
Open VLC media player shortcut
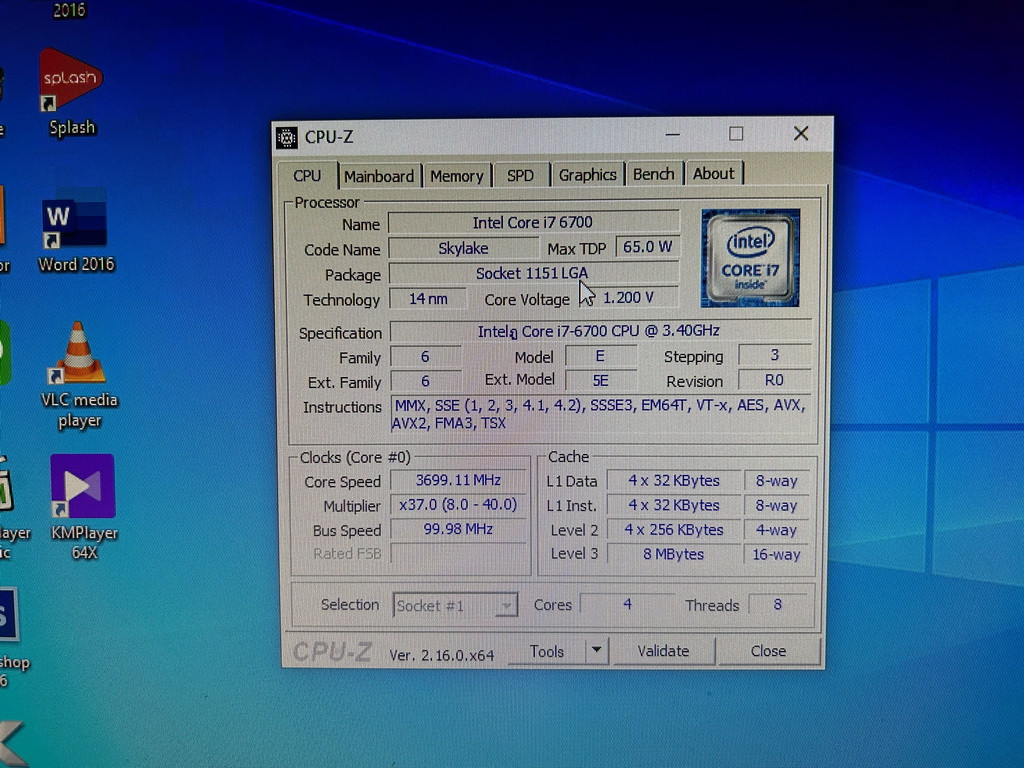point(79,355)
